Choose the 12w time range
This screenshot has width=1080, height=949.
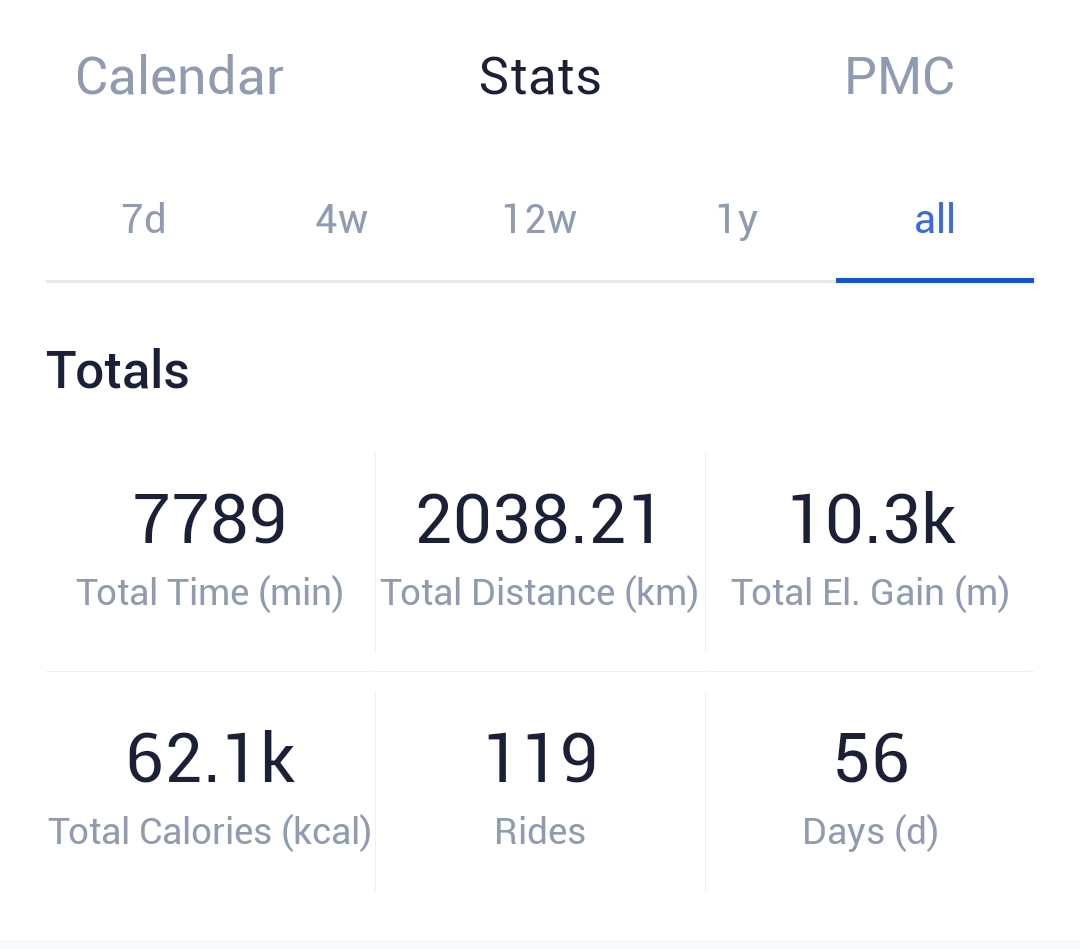click(x=539, y=219)
